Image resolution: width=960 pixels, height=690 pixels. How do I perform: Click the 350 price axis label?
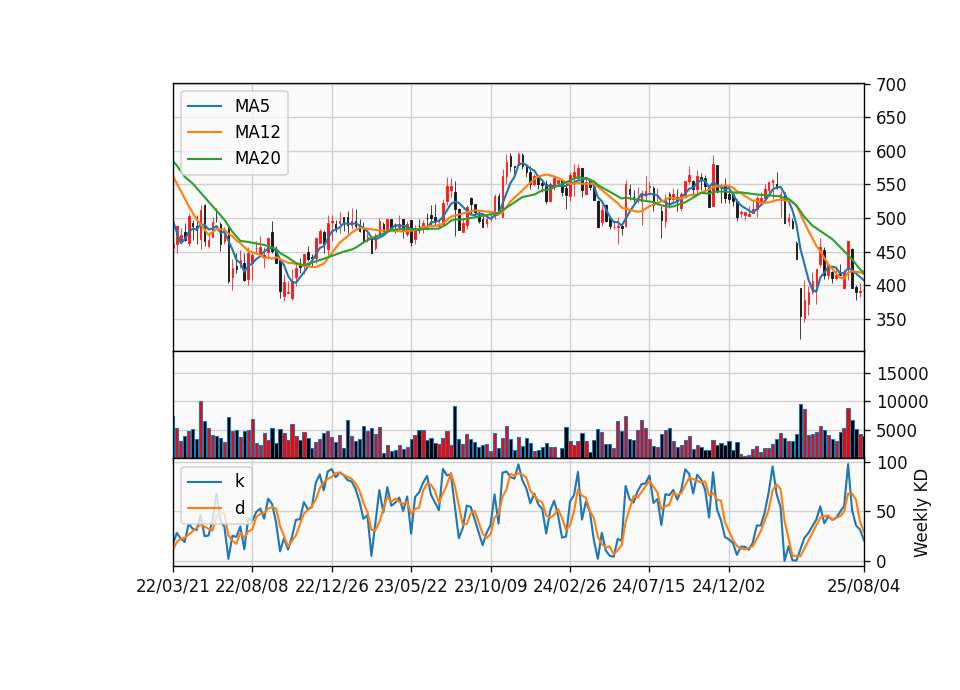coord(891,320)
